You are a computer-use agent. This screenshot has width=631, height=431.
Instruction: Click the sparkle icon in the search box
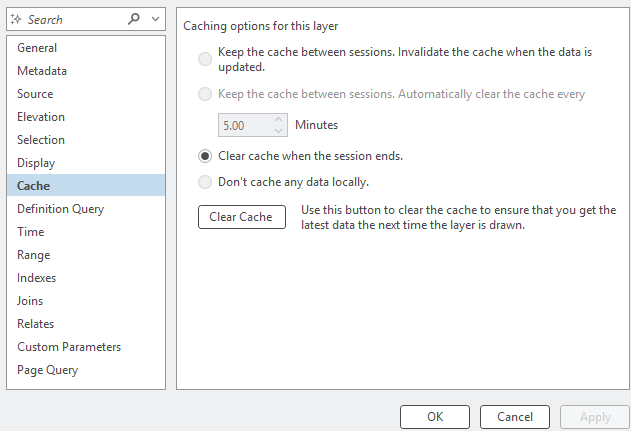(x=16, y=19)
